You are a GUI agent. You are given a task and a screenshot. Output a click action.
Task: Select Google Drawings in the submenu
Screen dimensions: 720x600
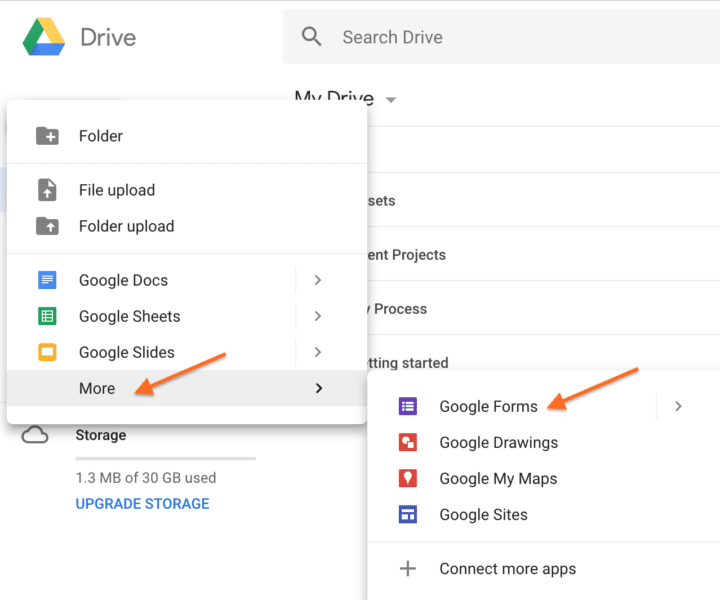[544, 442]
